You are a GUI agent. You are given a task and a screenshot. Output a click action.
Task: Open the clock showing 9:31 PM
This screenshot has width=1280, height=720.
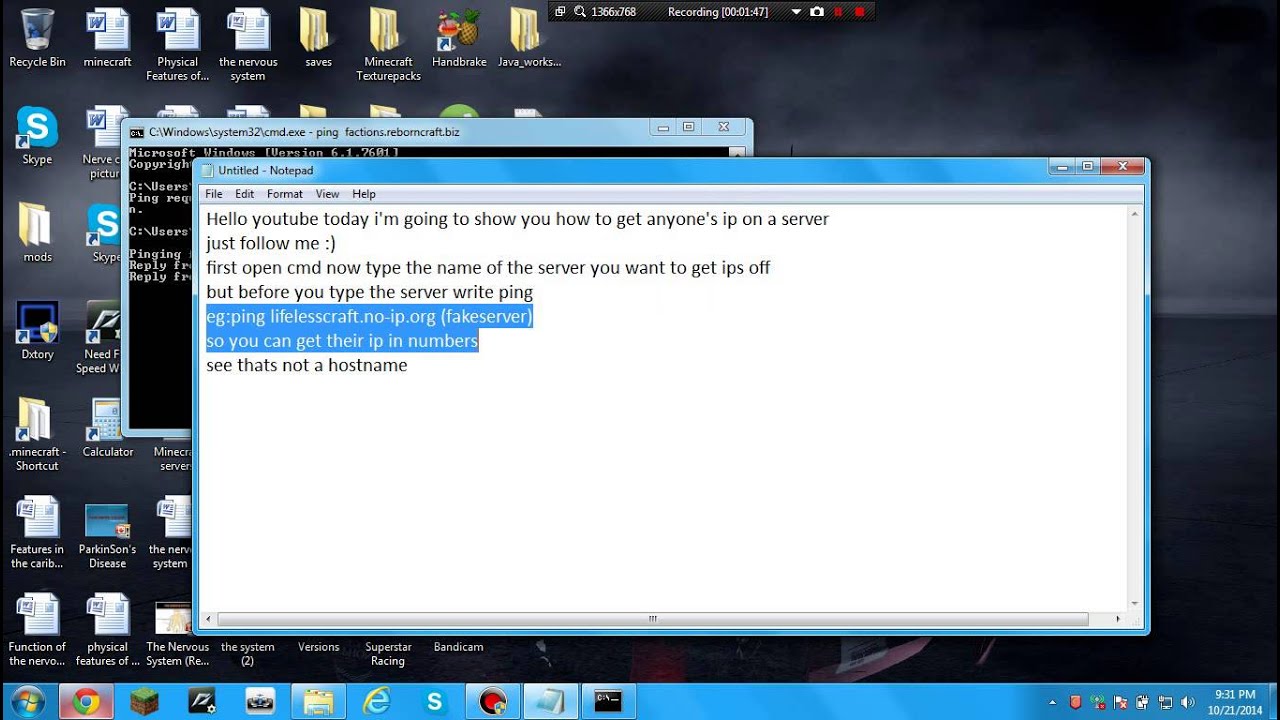[1235, 702]
